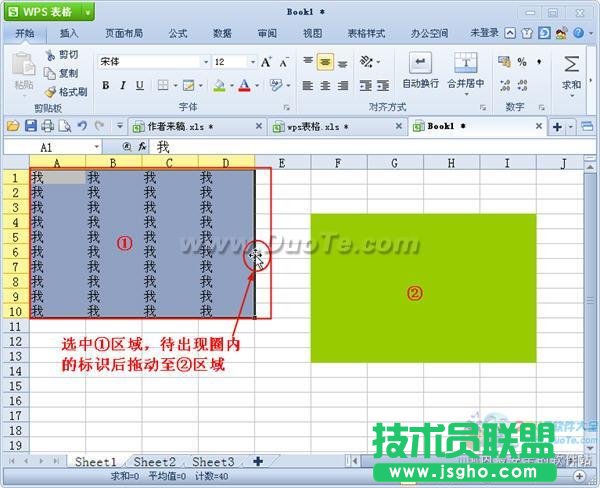Click the text orientation icon
Screen dimensions: 600x488
pos(367,61)
